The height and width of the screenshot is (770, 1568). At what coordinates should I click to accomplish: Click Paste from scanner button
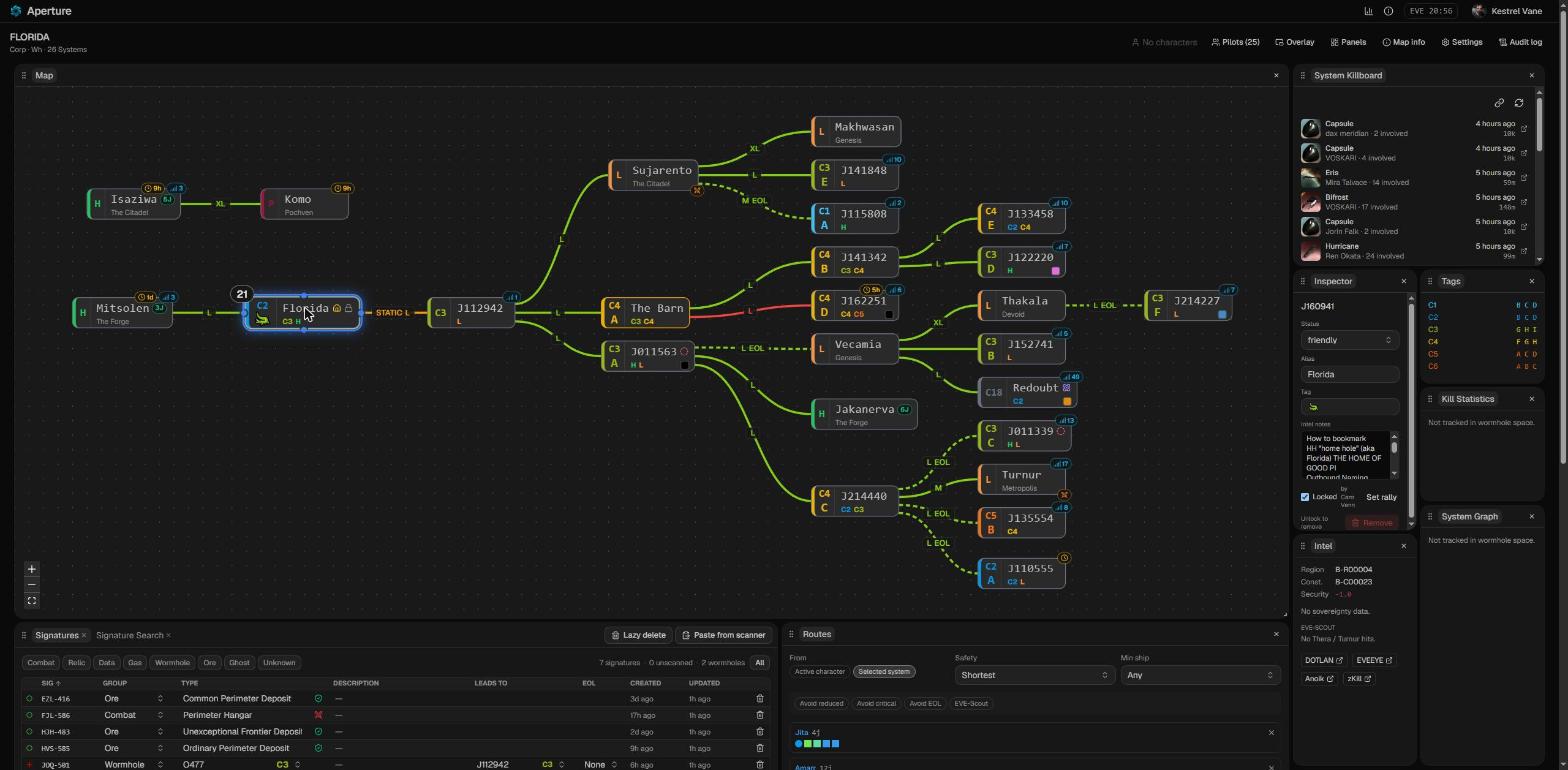click(x=724, y=635)
